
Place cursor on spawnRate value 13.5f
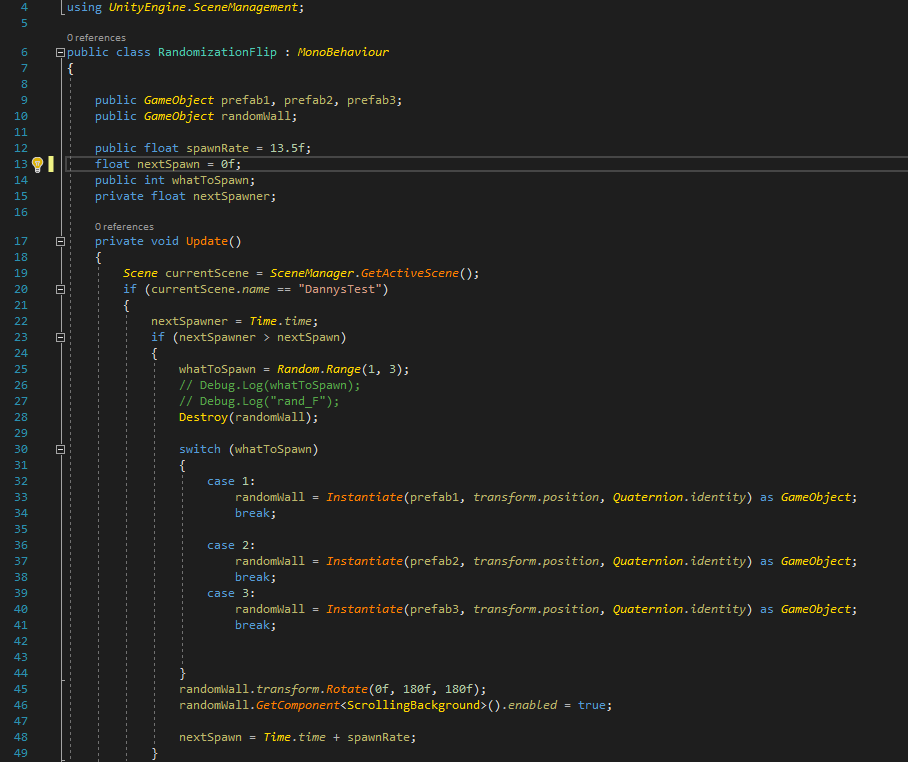point(287,148)
